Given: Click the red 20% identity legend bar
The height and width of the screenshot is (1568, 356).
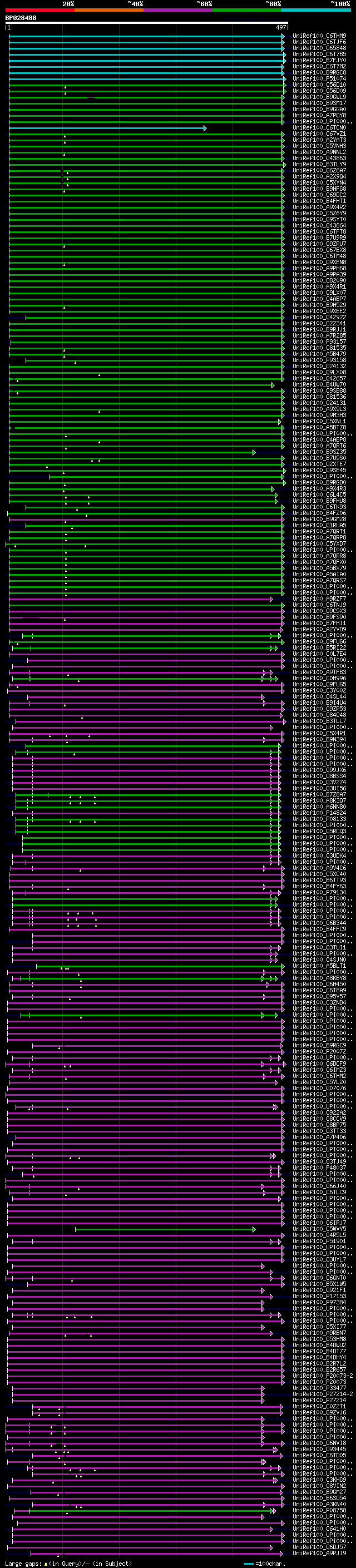Looking at the screenshot, I should pyautogui.click(x=39, y=10).
